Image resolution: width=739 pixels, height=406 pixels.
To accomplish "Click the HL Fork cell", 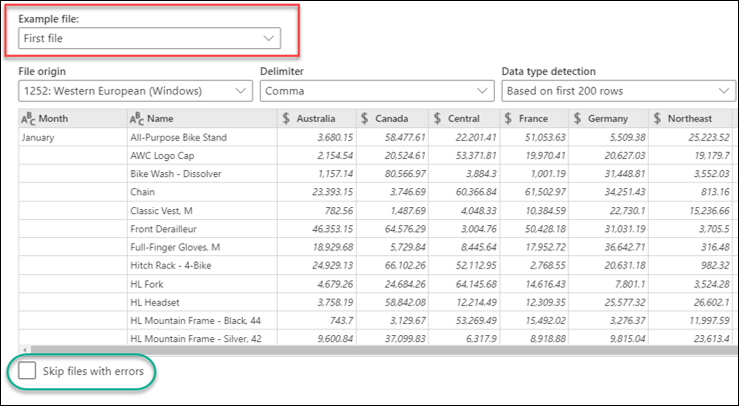I will (x=202, y=284).
